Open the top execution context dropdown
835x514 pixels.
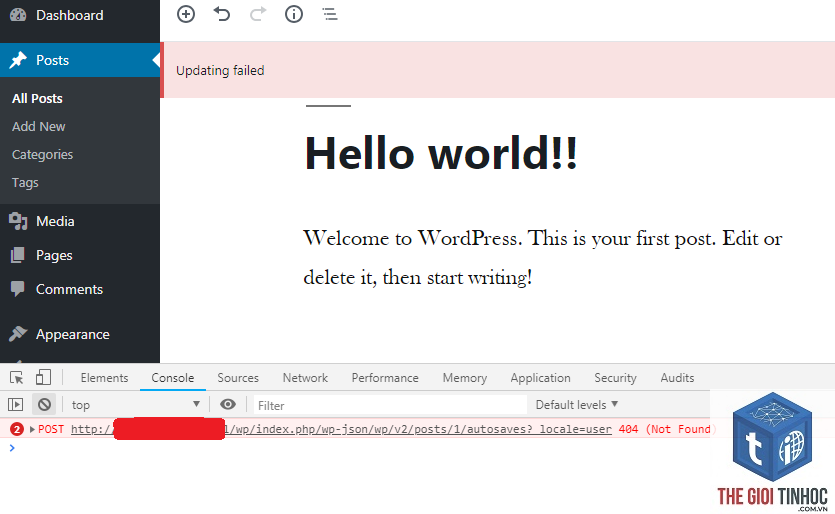136,405
